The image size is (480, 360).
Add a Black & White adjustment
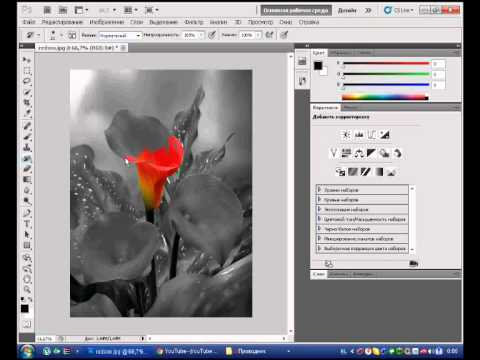point(371,153)
